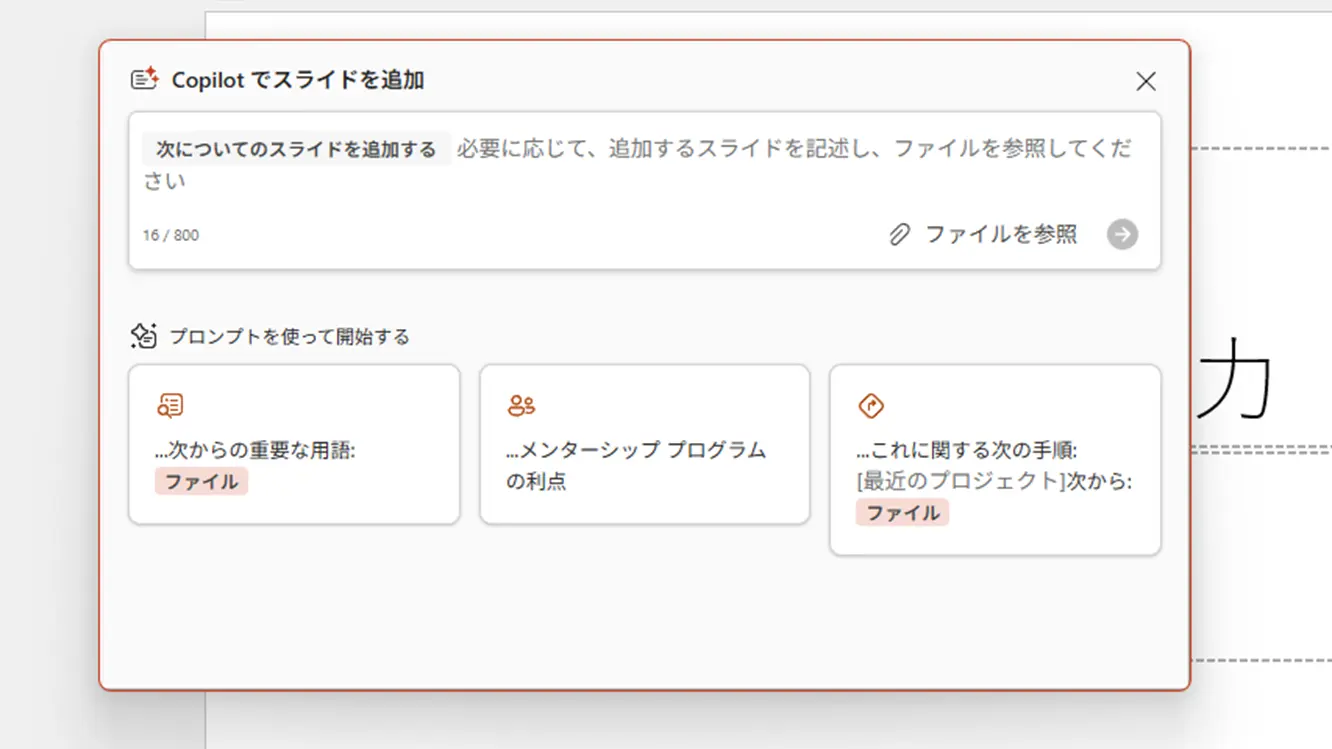Click the paperclip attach icon
This screenshot has height=749, width=1332.
point(899,235)
